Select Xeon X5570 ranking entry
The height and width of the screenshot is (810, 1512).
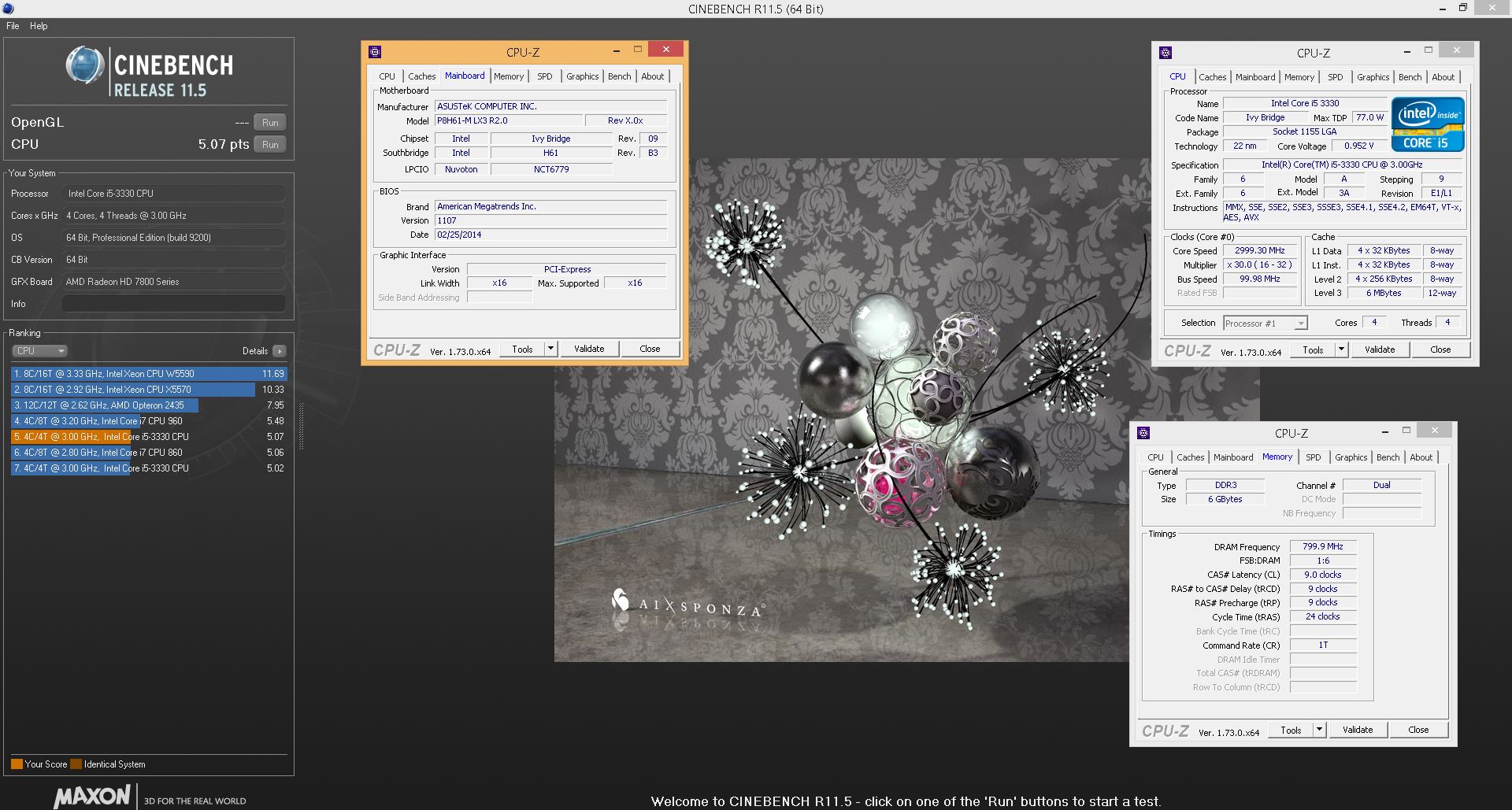(149, 390)
